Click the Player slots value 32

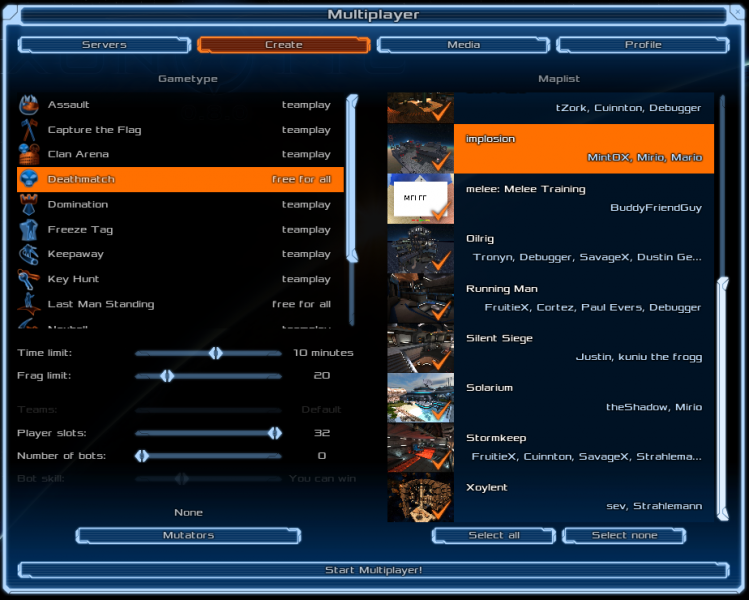tap(321, 433)
